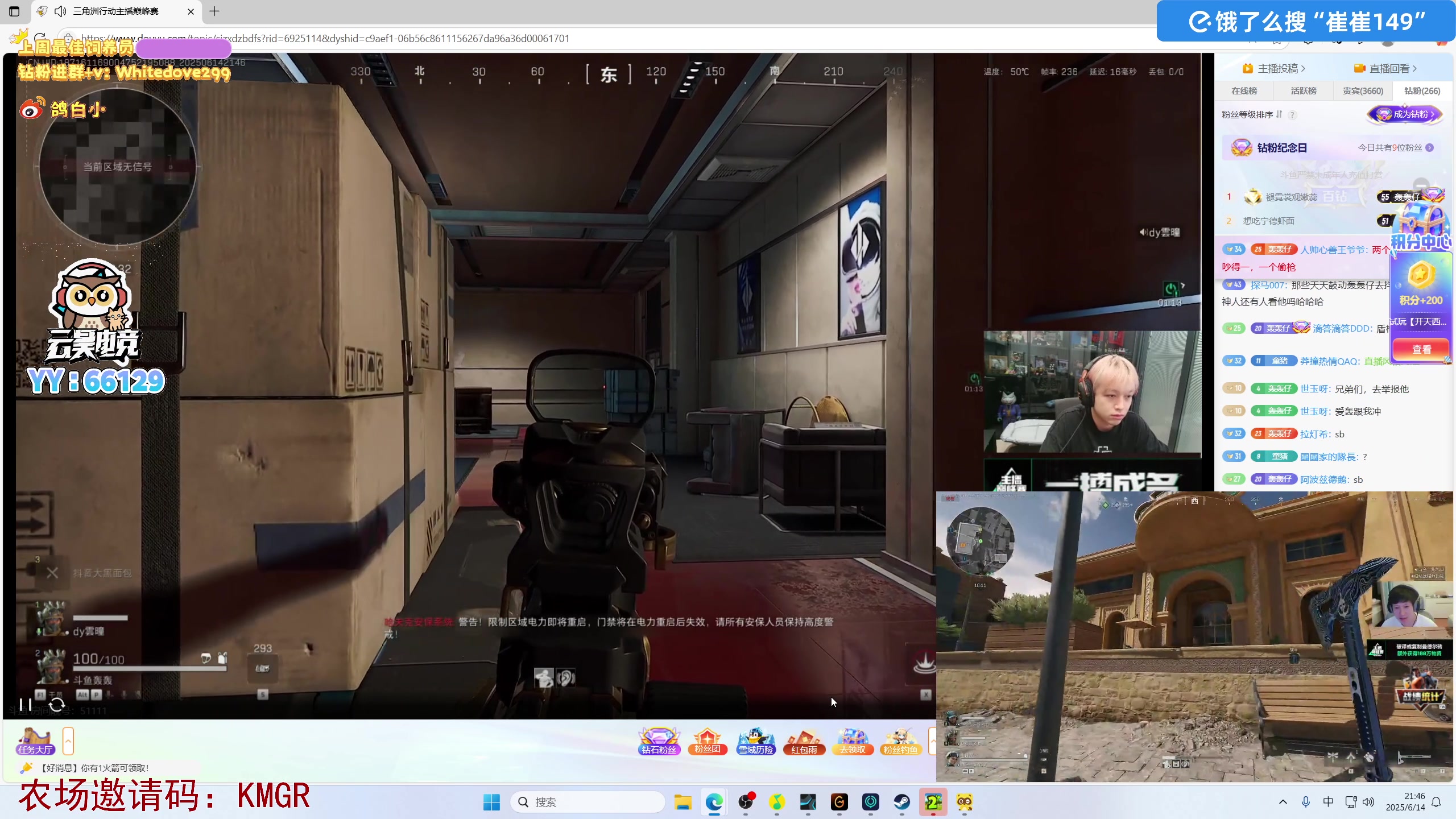Show hidden system tray icons
This screenshot has height=819, width=1456.
click(1283, 802)
